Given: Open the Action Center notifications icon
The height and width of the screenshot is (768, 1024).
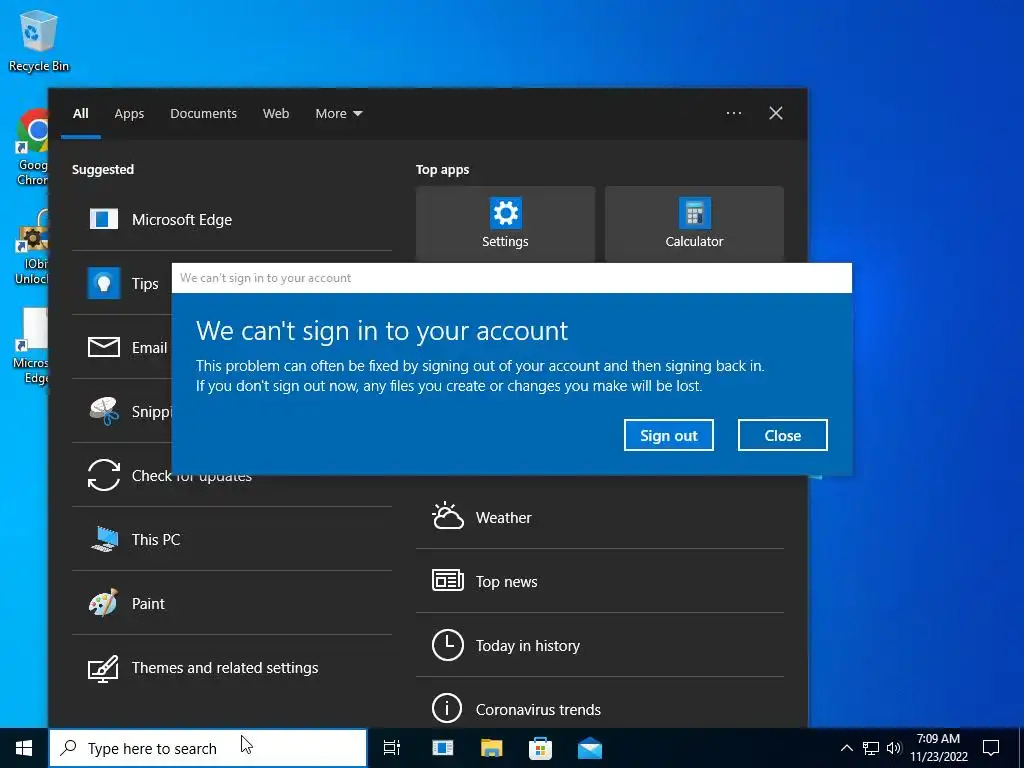Looking at the screenshot, I should [991, 748].
